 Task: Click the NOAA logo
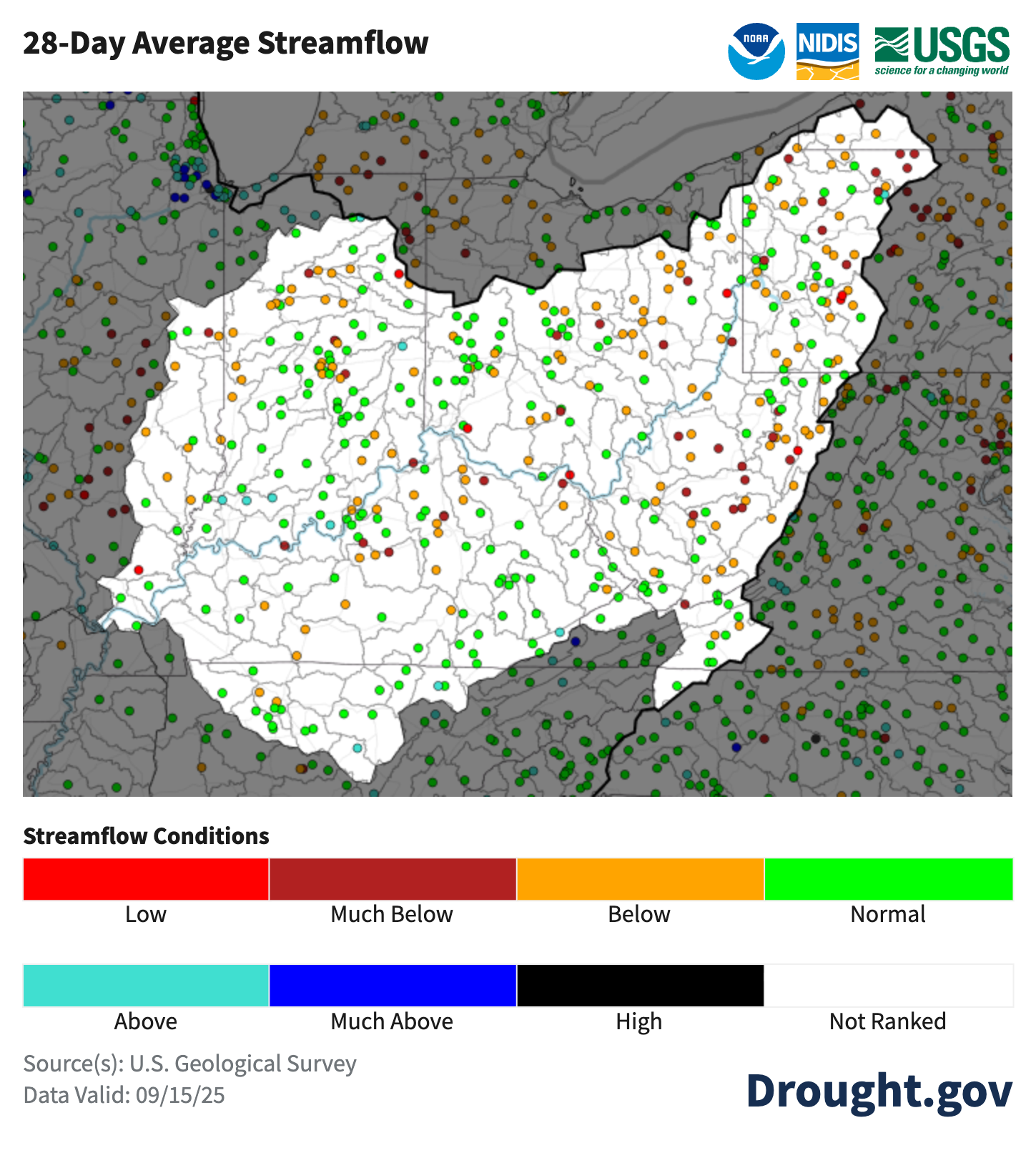(x=756, y=51)
